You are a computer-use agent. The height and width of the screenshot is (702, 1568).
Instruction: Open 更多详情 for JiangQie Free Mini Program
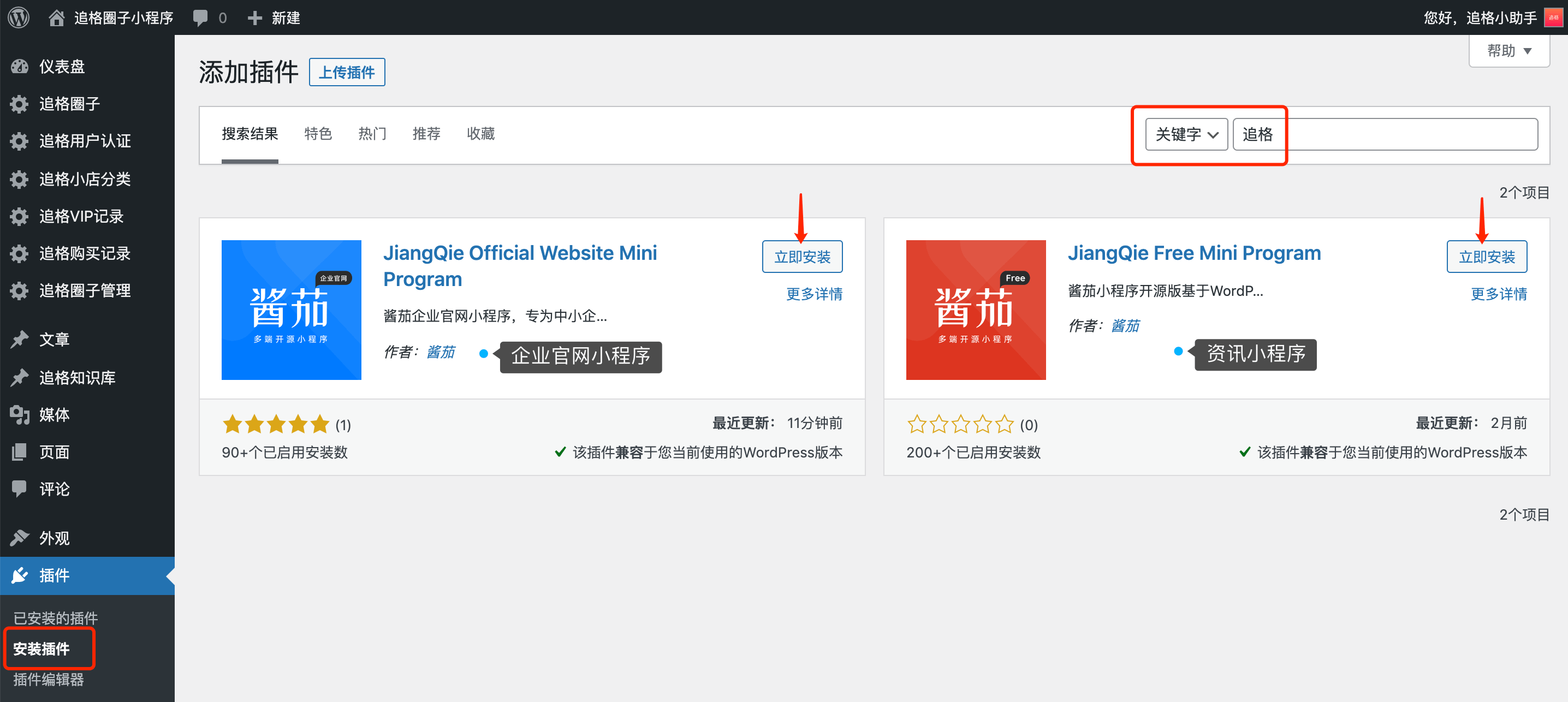pos(1499,294)
